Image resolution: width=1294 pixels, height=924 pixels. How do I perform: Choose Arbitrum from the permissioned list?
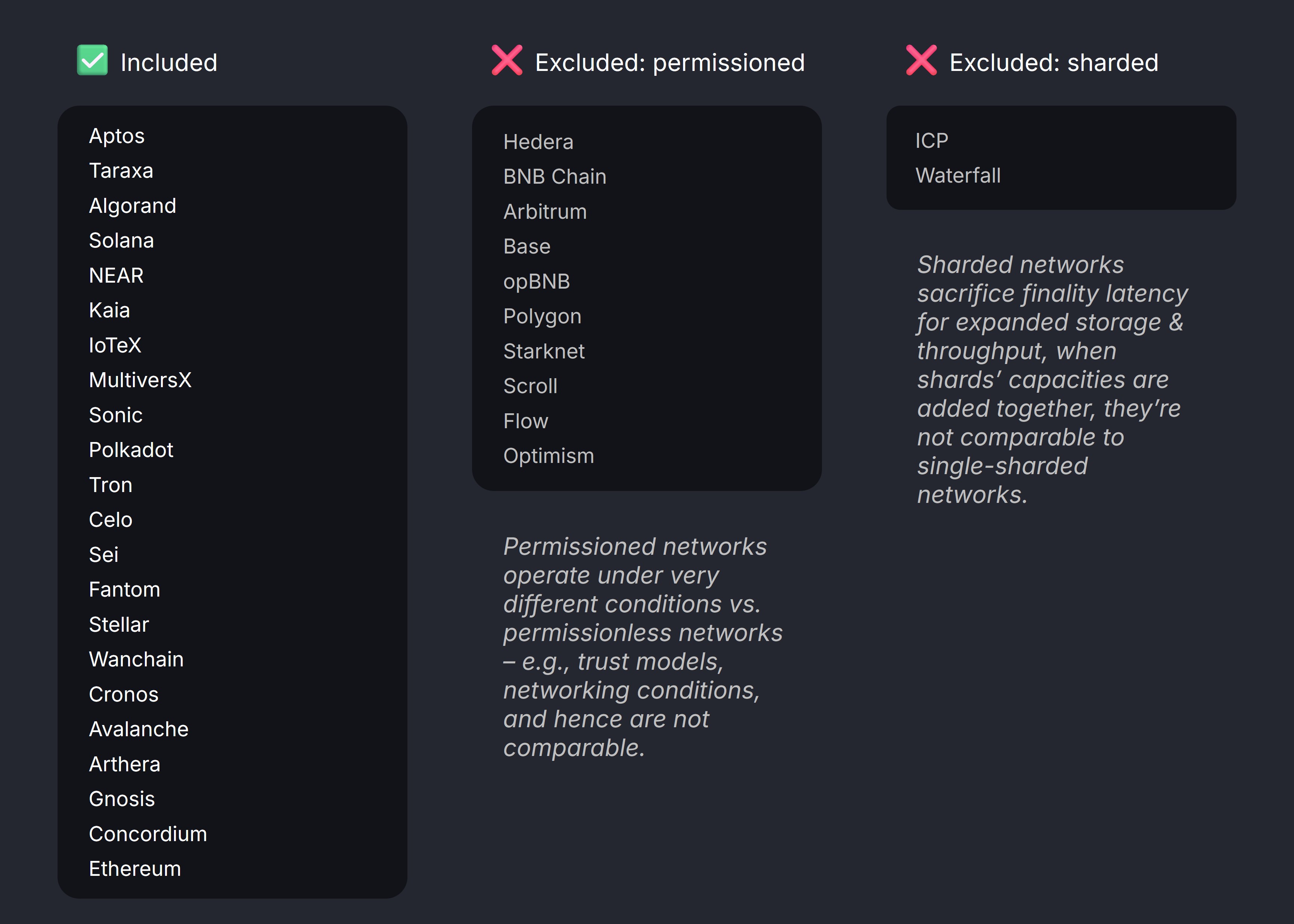coord(545,212)
